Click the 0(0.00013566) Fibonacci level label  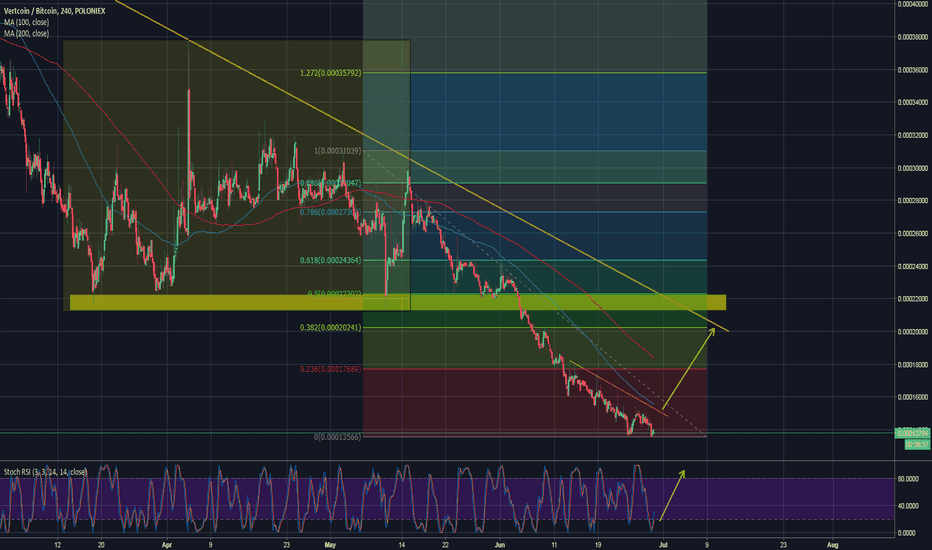click(x=338, y=437)
